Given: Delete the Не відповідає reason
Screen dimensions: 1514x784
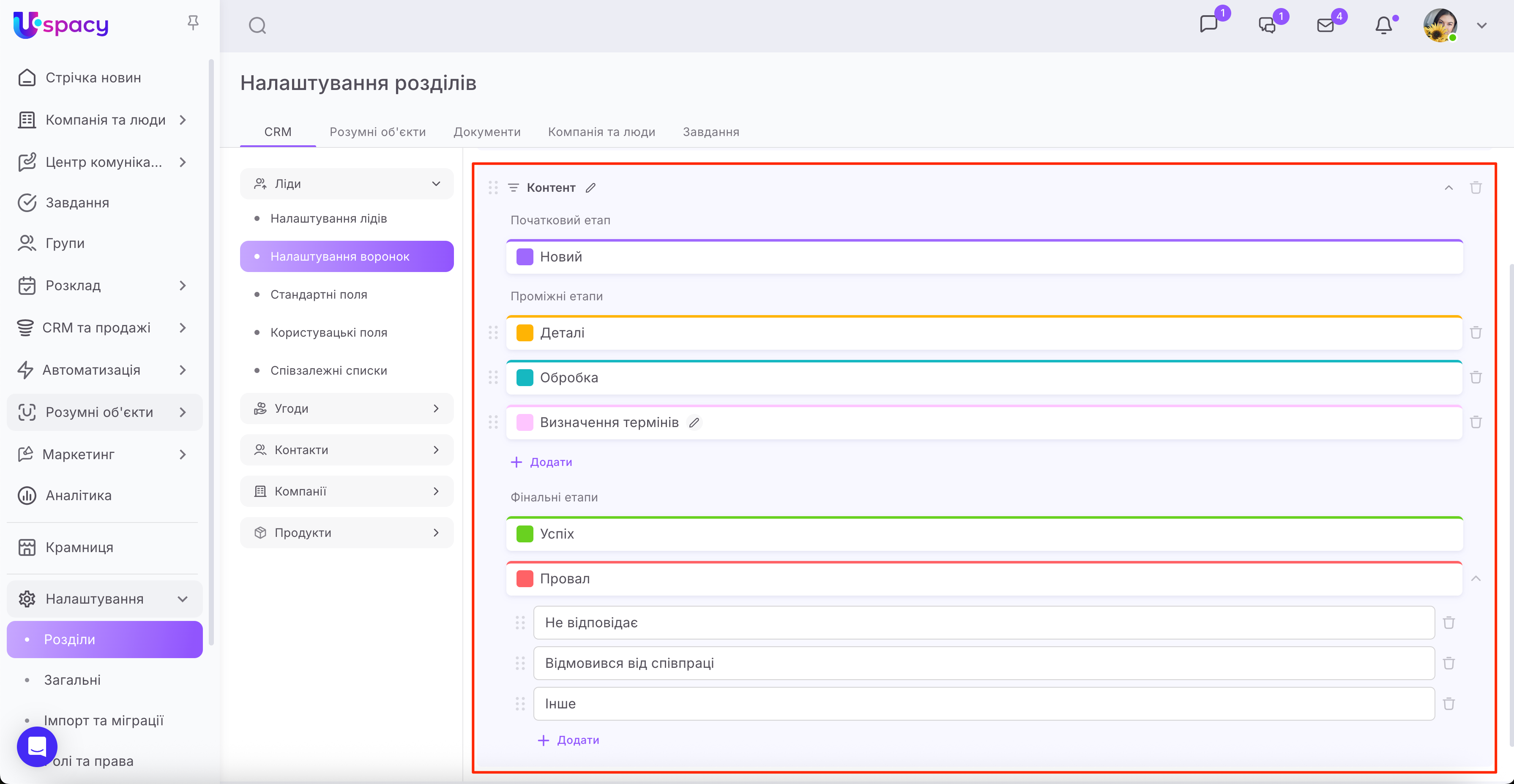Looking at the screenshot, I should (x=1449, y=623).
